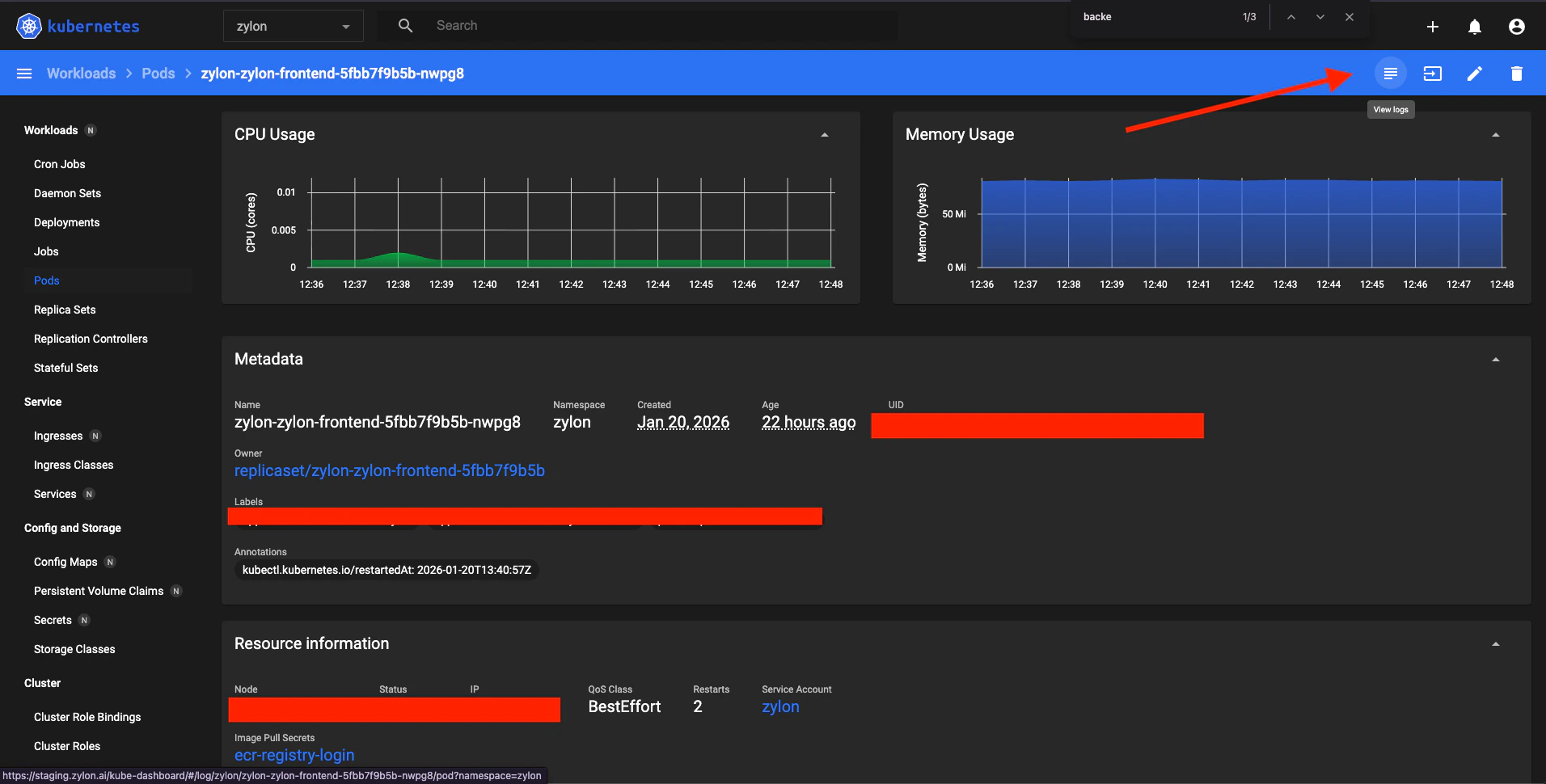The image size is (1546, 784).
Task: Go to Secrets
Action: (x=53, y=620)
